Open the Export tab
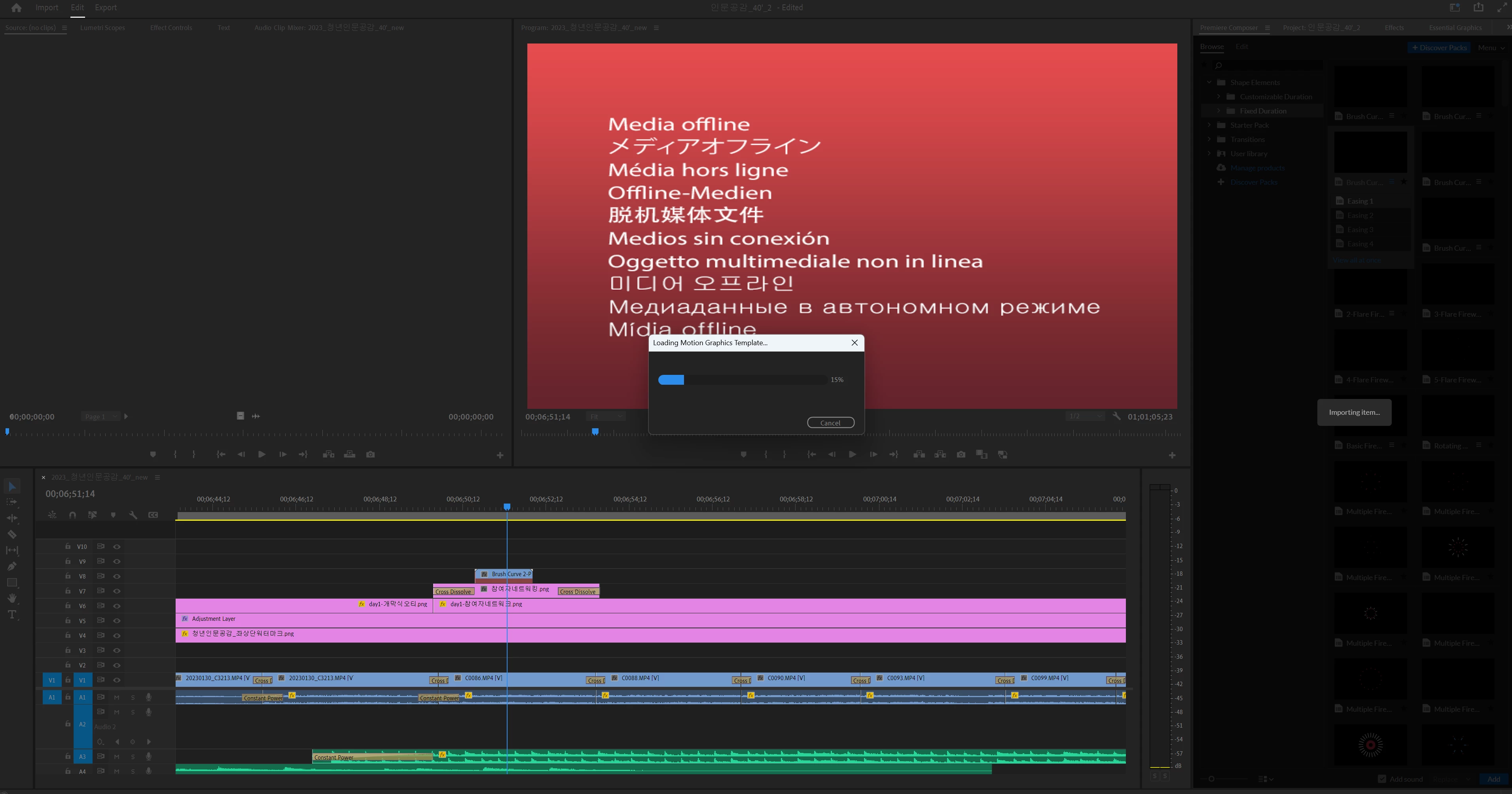Viewport: 1512px width, 794px height. pos(106,8)
